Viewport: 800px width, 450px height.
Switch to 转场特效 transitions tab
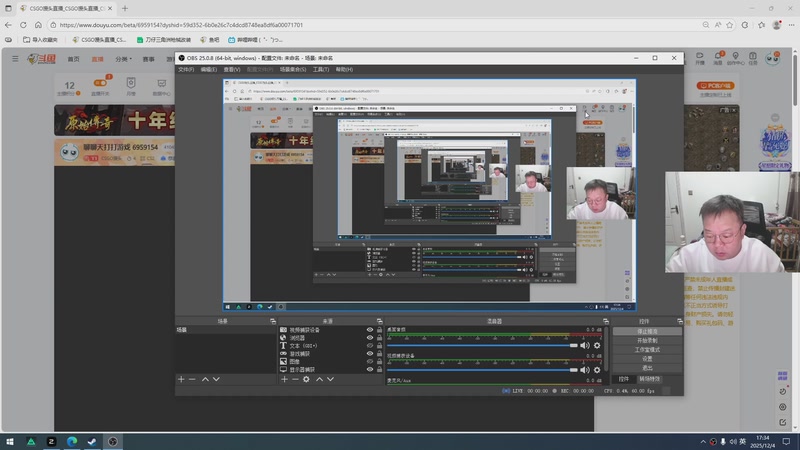click(x=649, y=379)
